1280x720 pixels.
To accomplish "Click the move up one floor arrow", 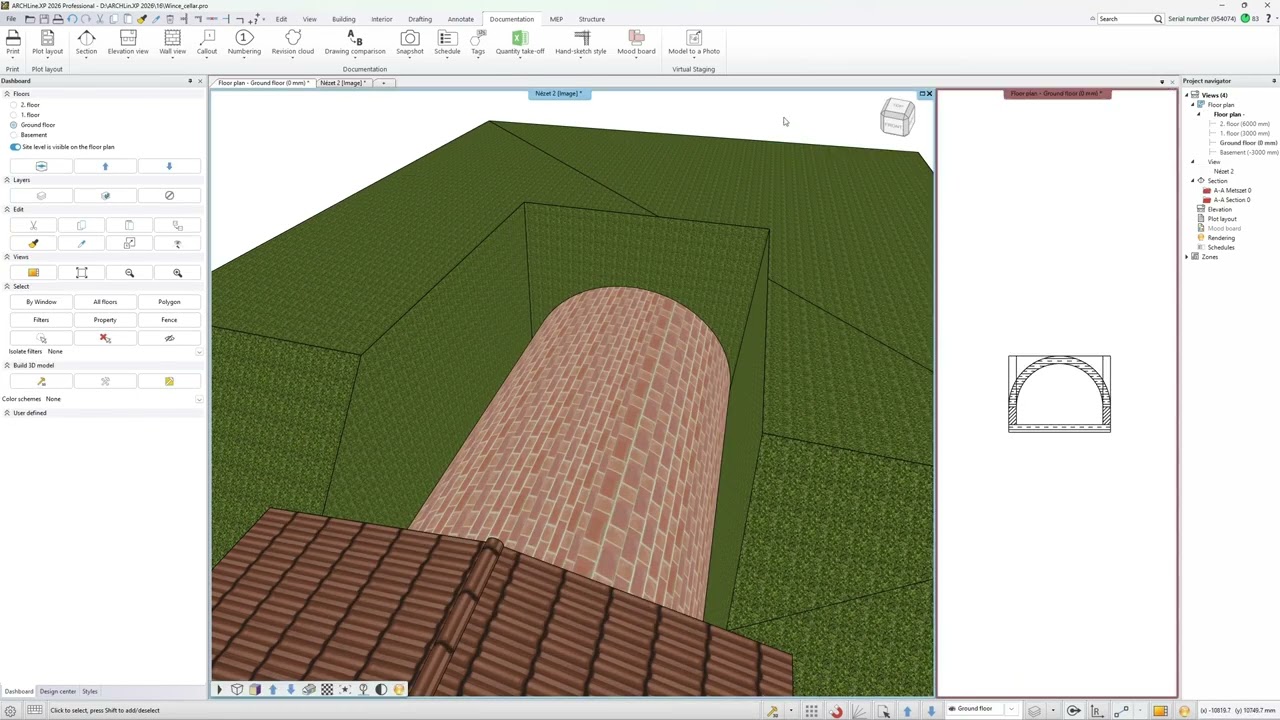I will (x=105, y=166).
